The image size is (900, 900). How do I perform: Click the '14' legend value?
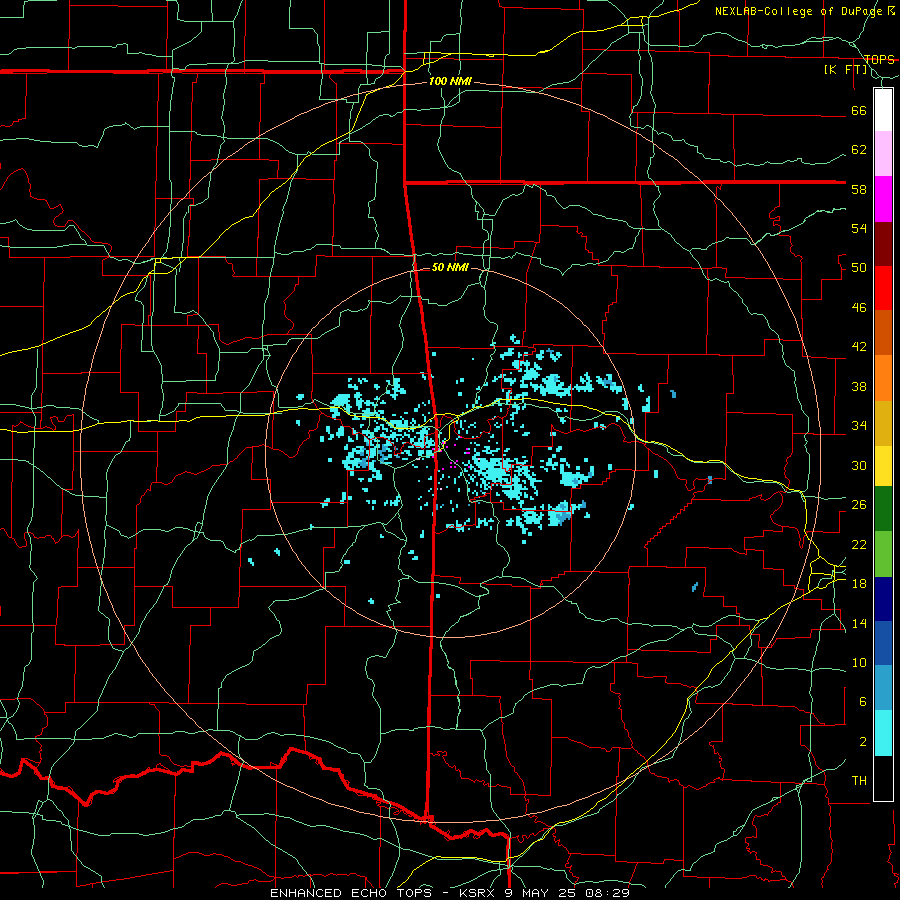click(x=859, y=623)
